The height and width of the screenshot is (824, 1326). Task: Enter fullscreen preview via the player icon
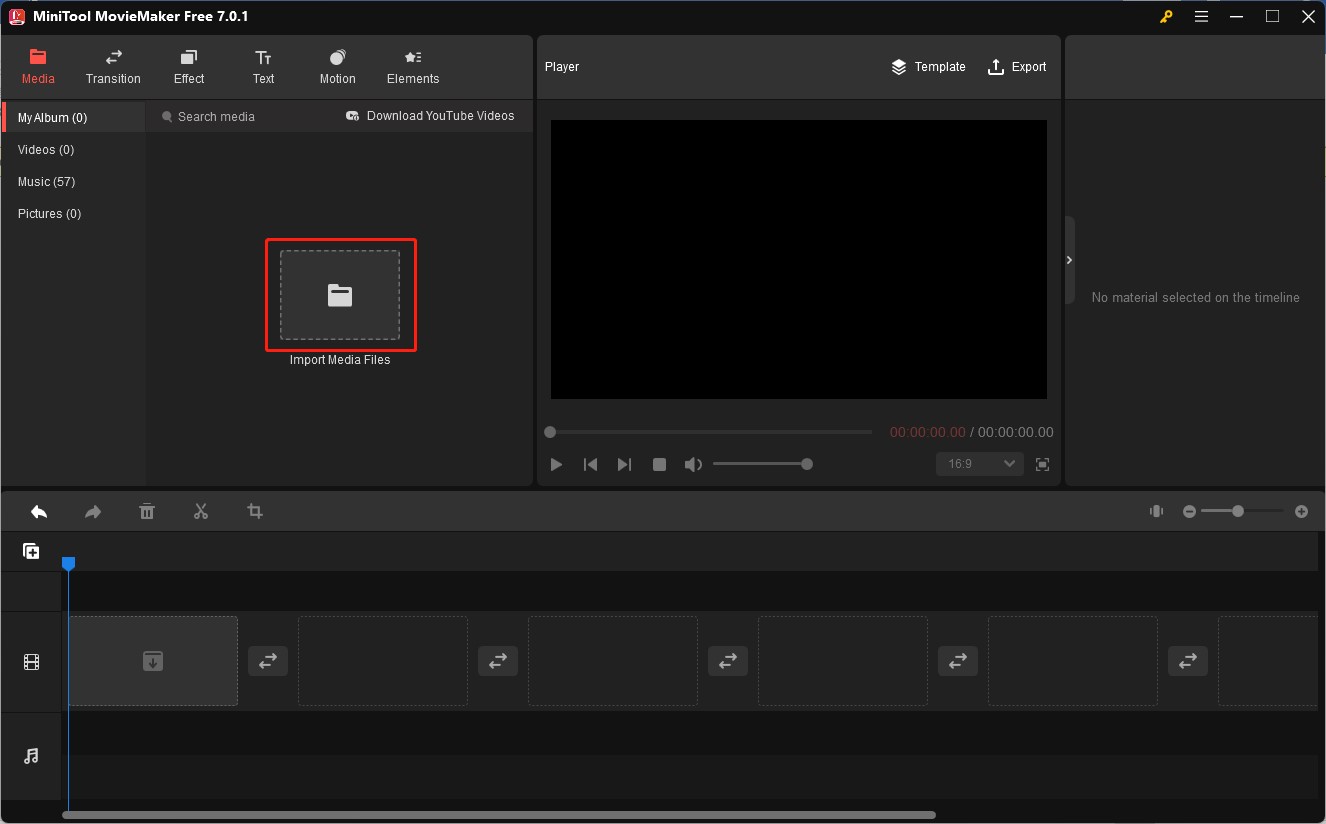(x=1042, y=464)
